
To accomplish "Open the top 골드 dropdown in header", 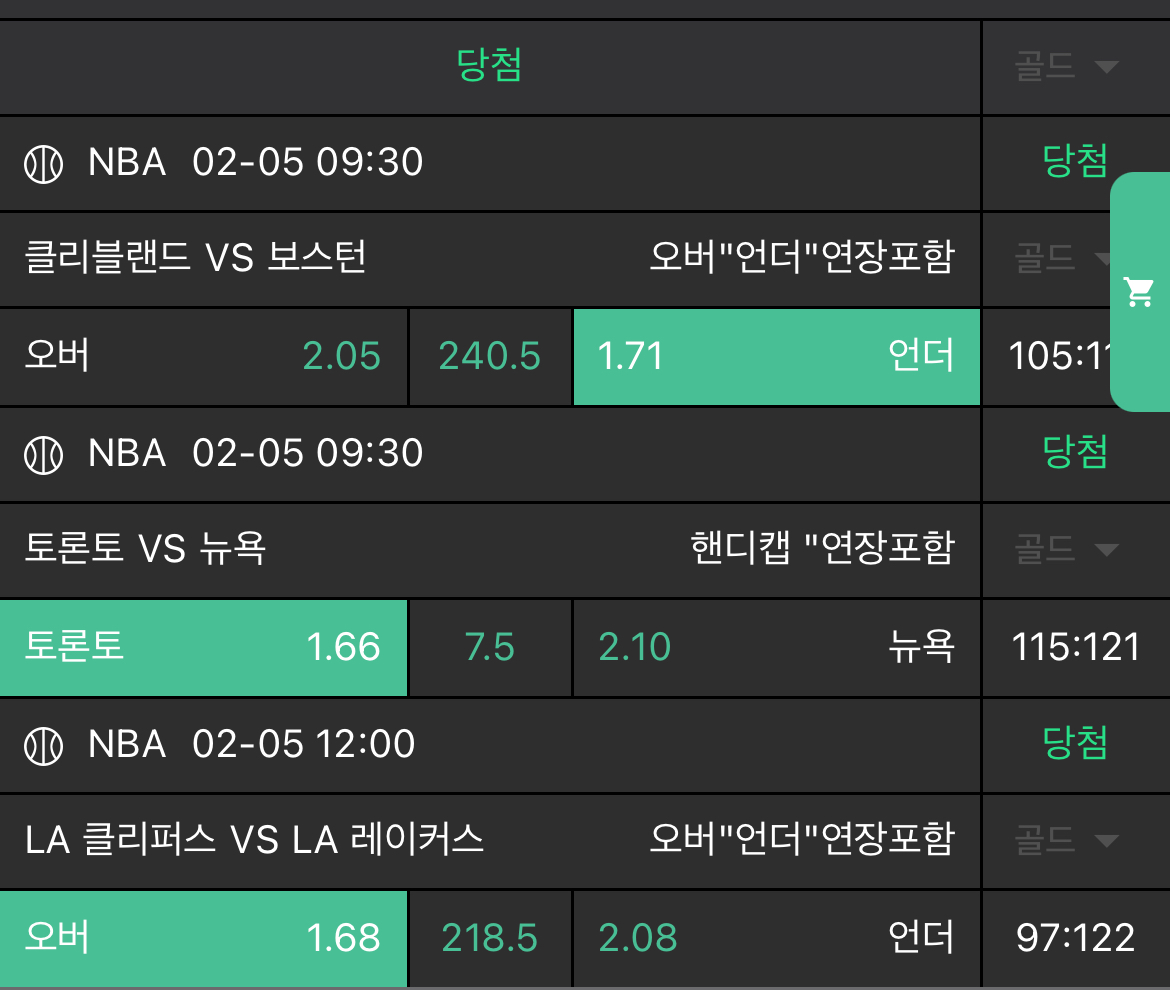I will (x=1066, y=67).
